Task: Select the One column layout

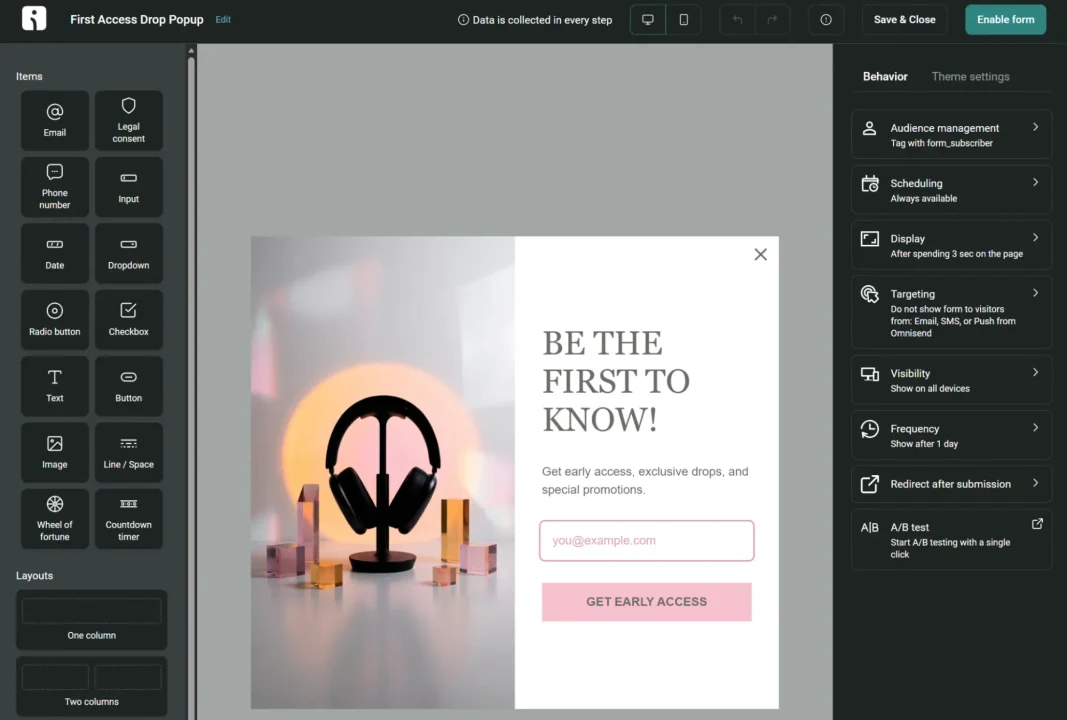Action: (92, 619)
